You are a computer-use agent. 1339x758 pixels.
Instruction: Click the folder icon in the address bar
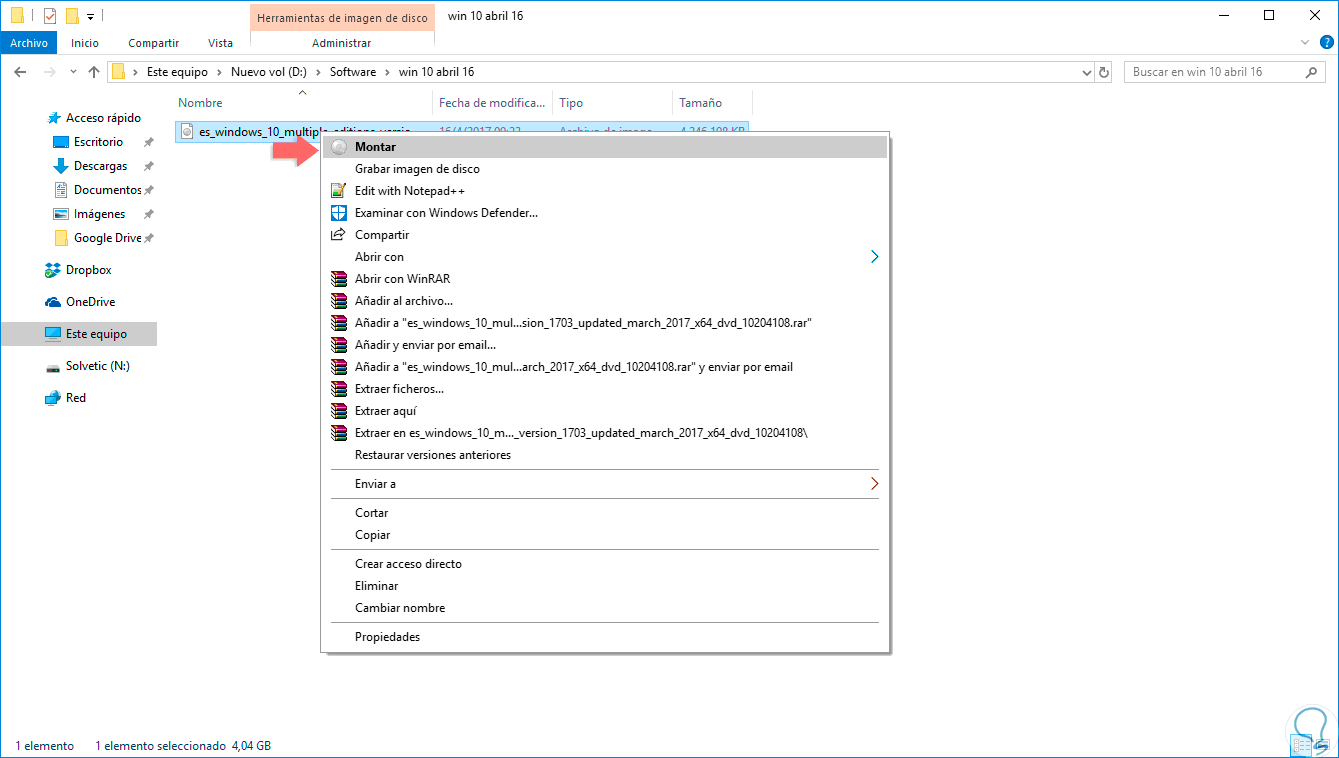(x=119, y=72)
